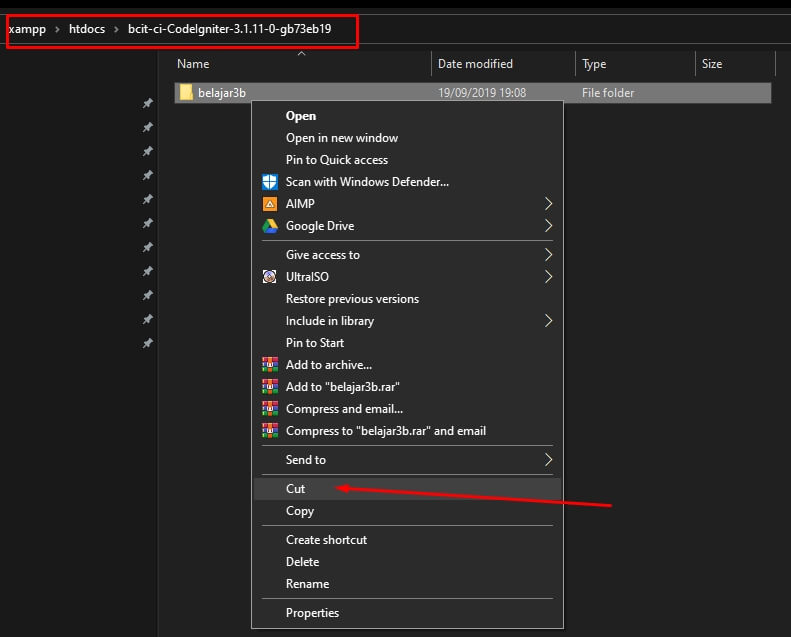Sort files by the Type column header
This screenshot has width=791, height=637.
coord(594,64)
